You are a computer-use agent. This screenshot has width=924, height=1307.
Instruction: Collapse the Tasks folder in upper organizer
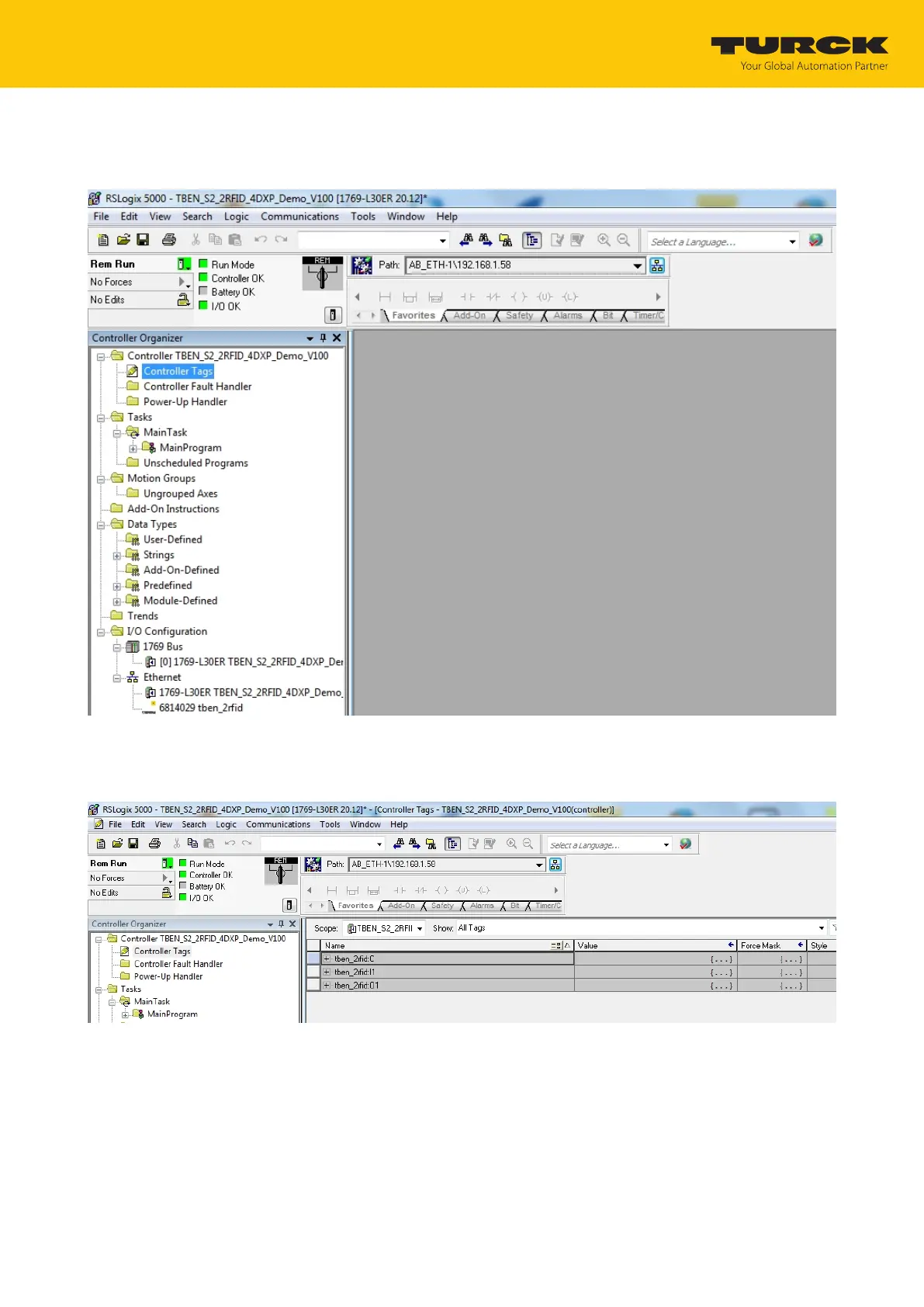point(101,418)
